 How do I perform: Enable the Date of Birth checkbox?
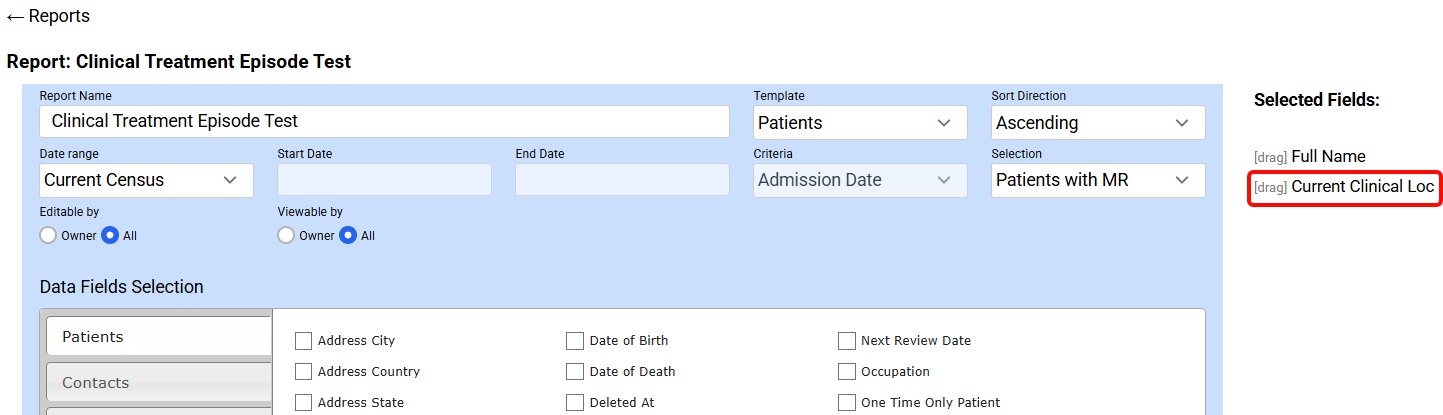click(575, 341)
